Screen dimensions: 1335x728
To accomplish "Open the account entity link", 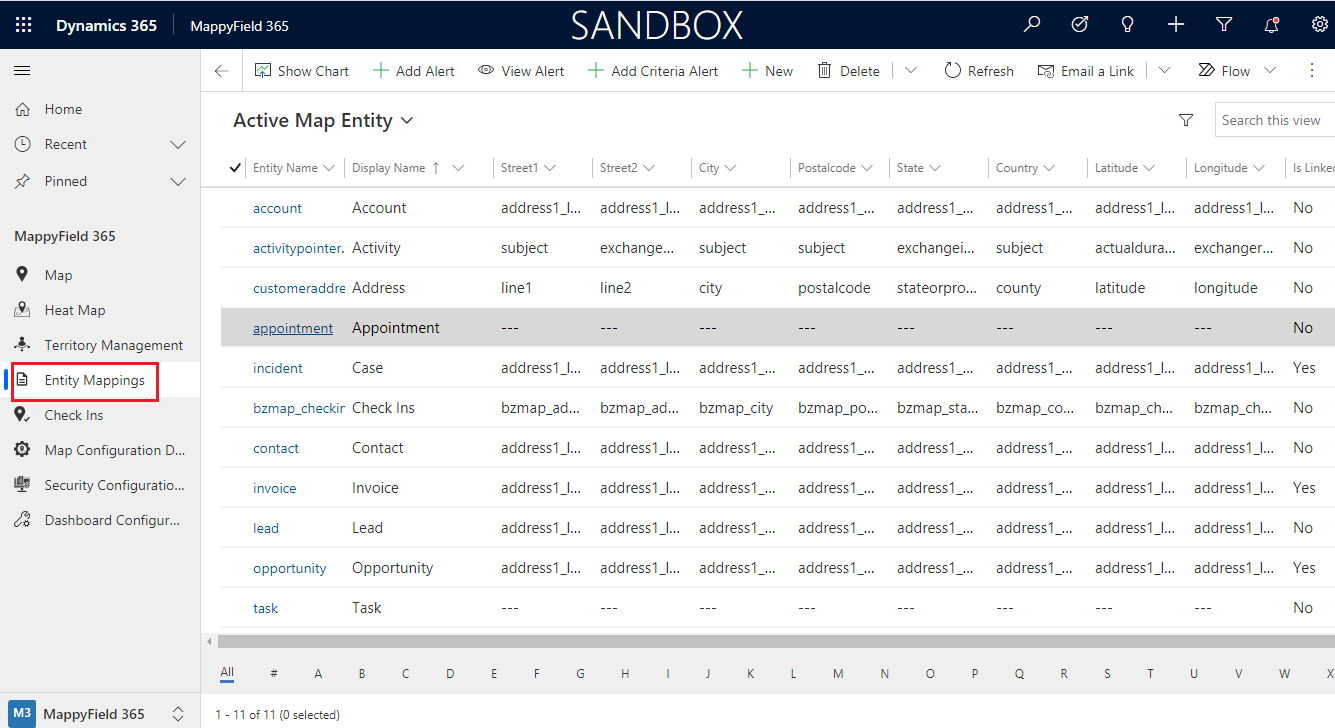I will pos(277,208).
